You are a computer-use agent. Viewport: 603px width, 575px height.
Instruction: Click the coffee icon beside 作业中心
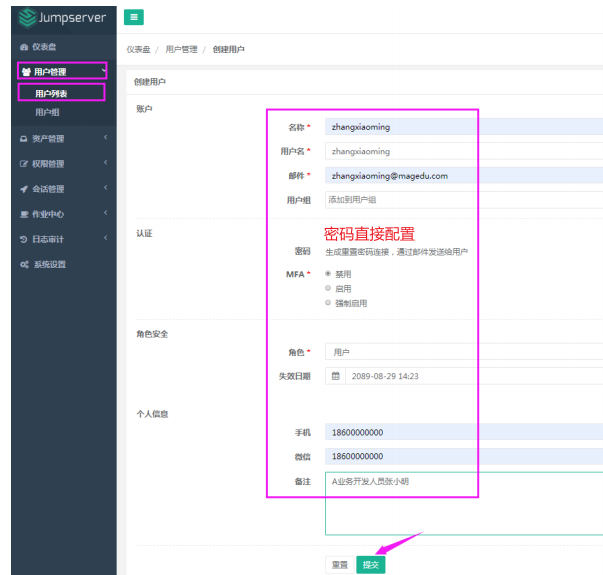pos(24,214)
